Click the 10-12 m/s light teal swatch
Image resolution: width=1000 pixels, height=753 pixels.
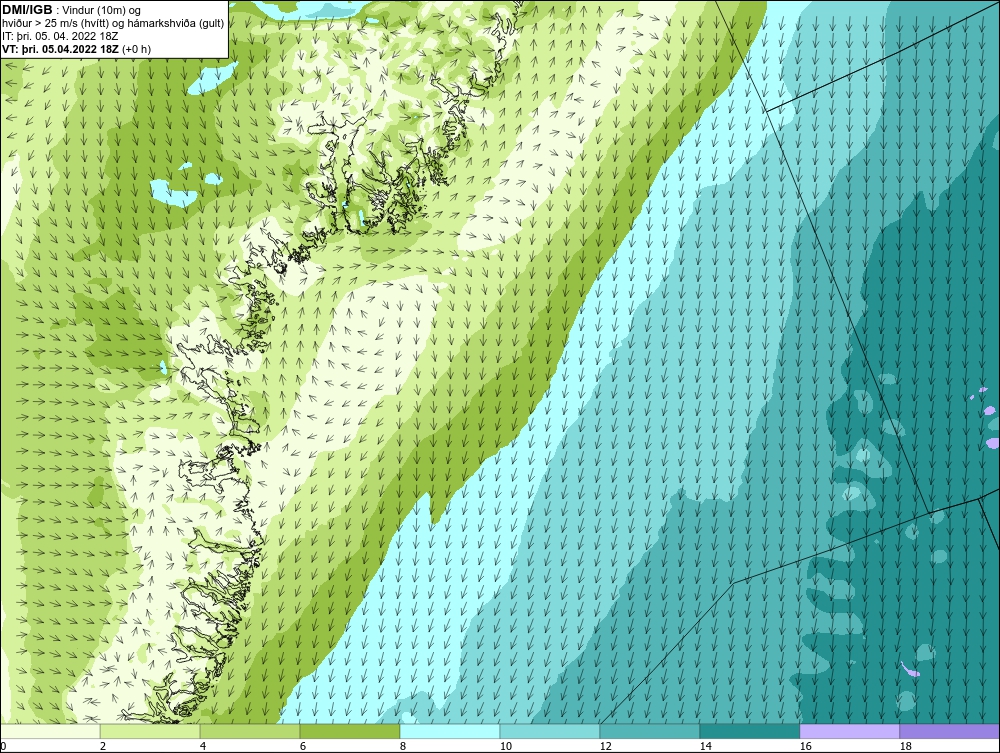click(x=550, y=731)
